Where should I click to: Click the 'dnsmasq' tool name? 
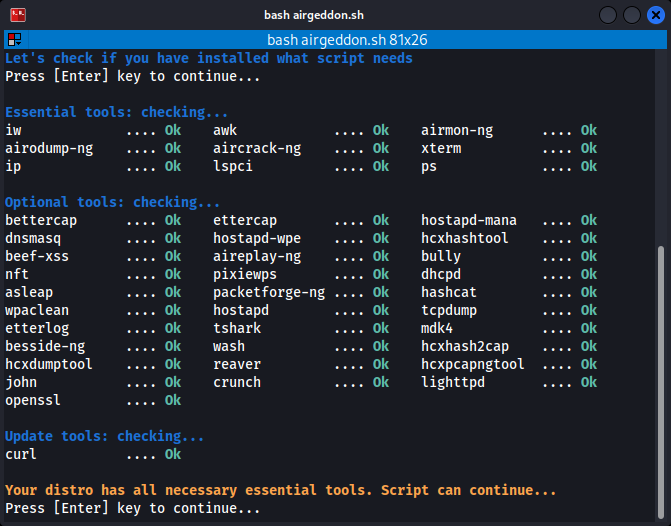tap(33, 238)
